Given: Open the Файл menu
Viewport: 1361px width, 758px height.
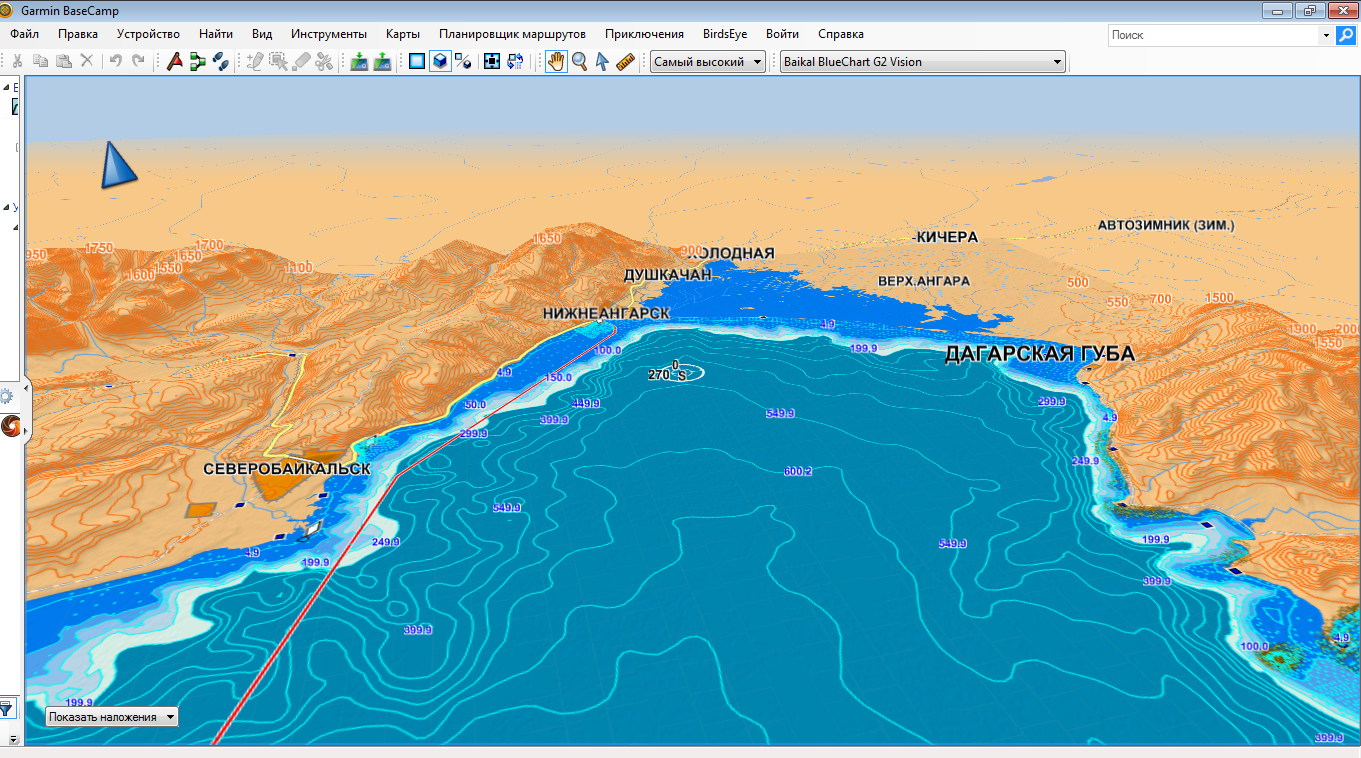Looking at the screenshot, I should pyautogui.click(x=25, y=34).
